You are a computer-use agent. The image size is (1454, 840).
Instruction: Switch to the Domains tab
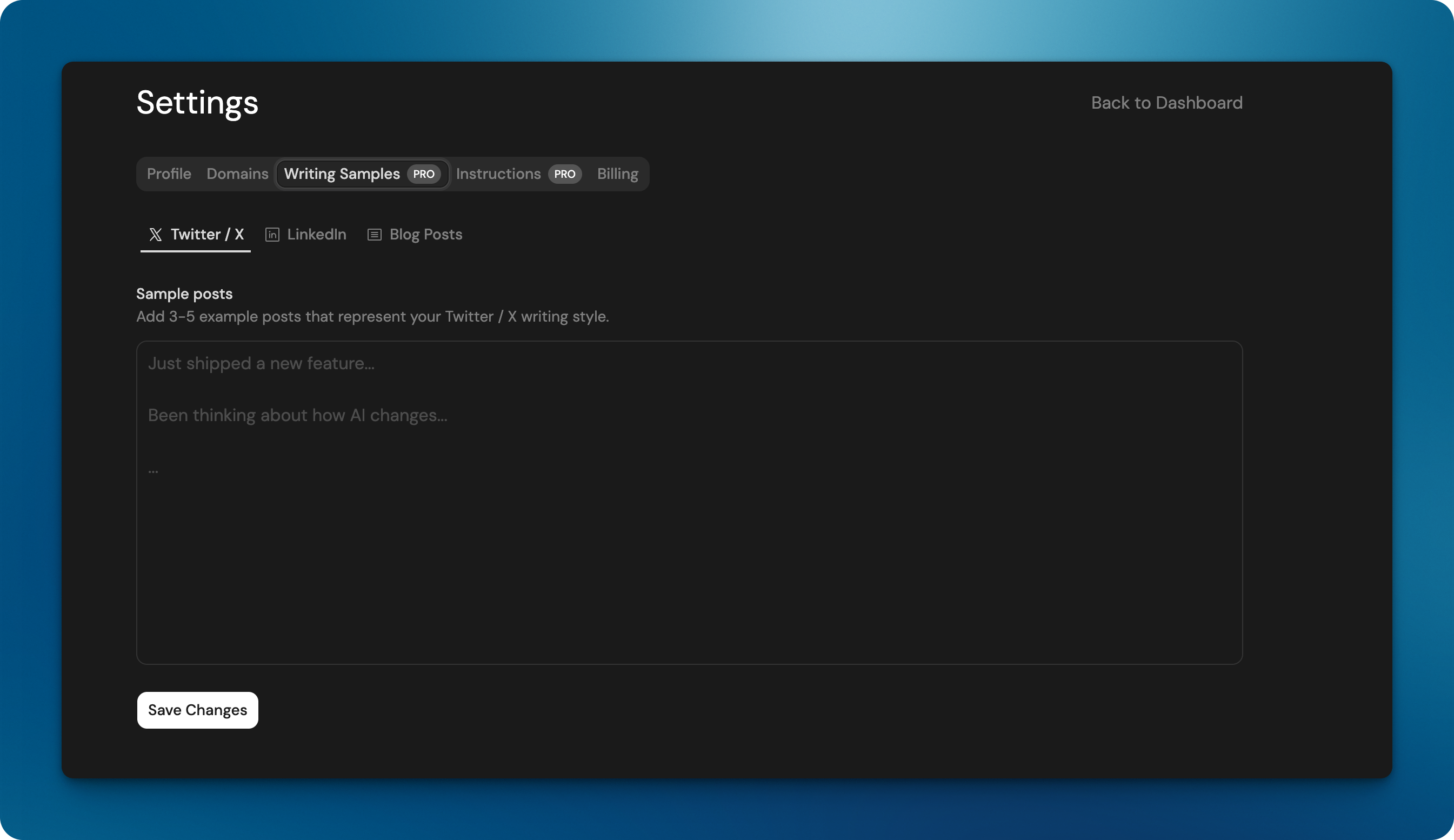(x=237, y=174)
